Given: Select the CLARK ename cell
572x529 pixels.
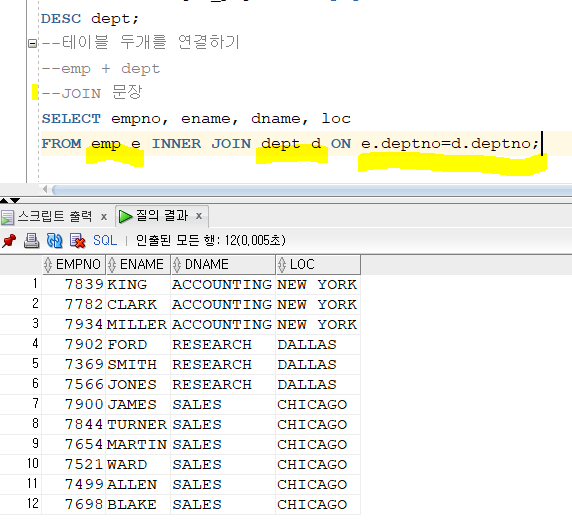Looking at the screenshot, I should (138, 305).
